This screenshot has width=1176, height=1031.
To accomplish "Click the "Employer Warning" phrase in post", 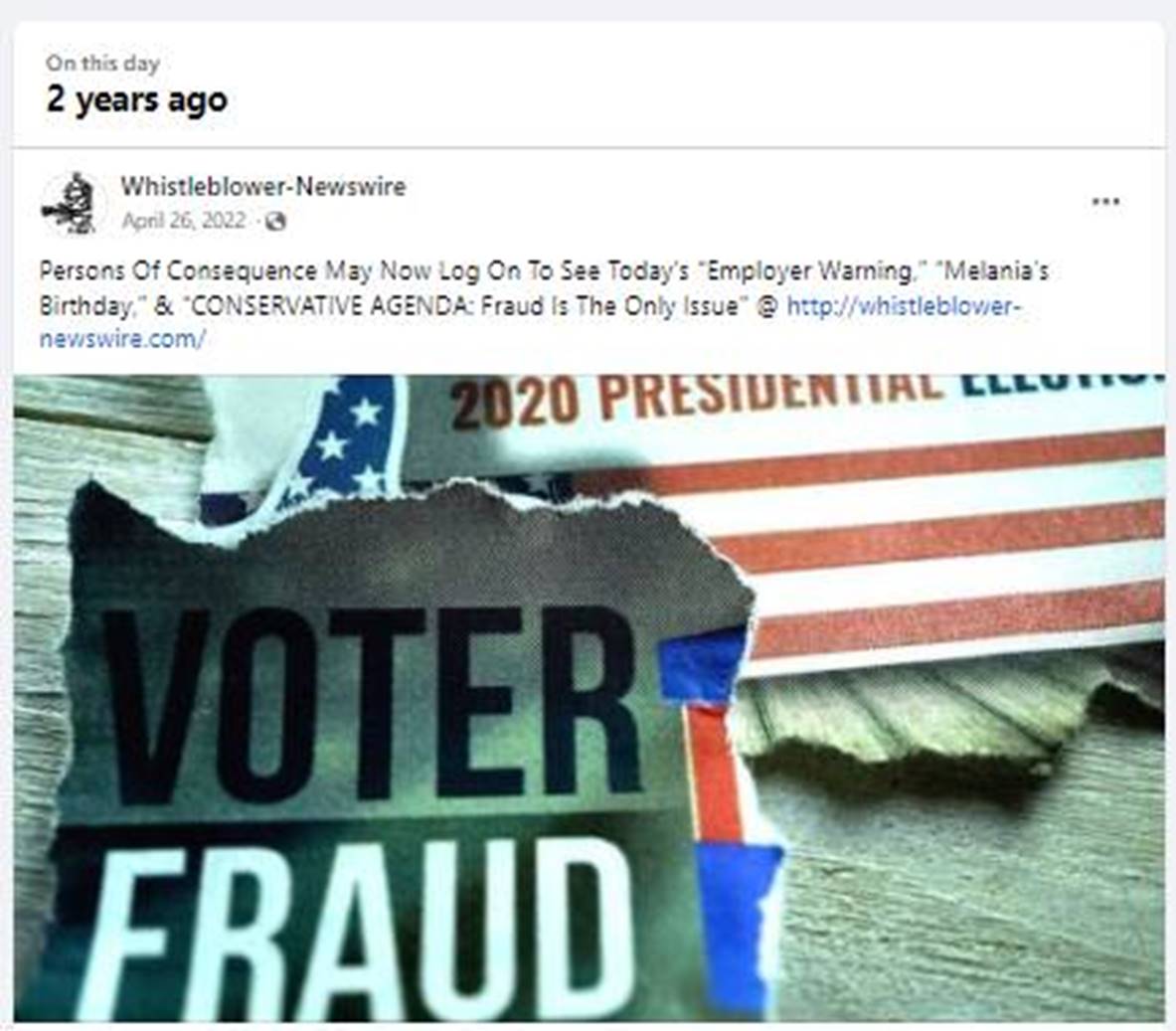I will [809, 270].
